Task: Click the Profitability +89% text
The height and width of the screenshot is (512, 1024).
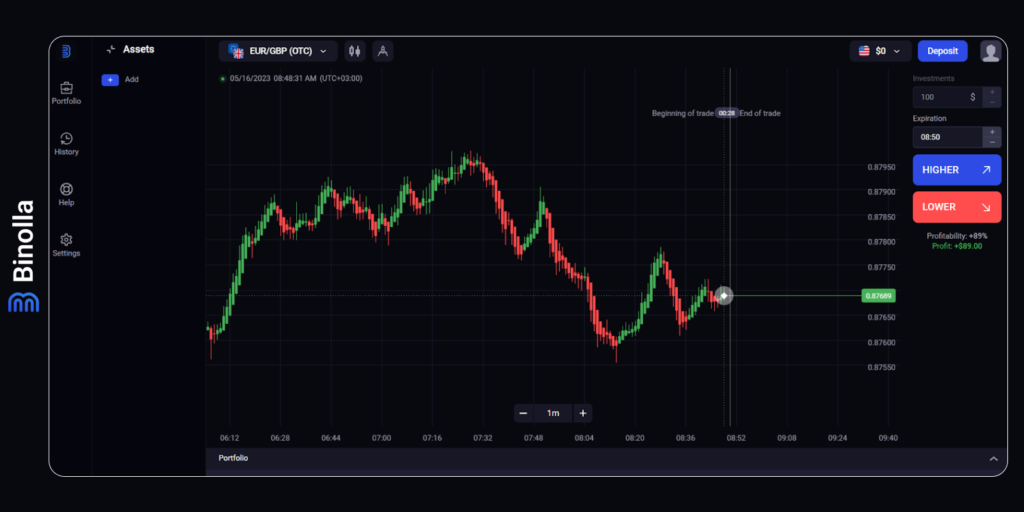Action: 957,236
